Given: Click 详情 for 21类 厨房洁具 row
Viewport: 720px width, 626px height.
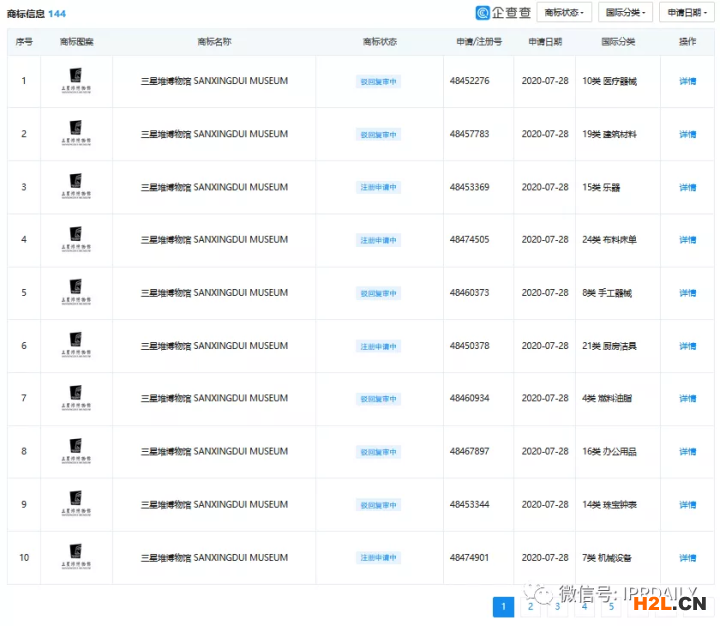Looking at the screenshot, I should (687, 346).
